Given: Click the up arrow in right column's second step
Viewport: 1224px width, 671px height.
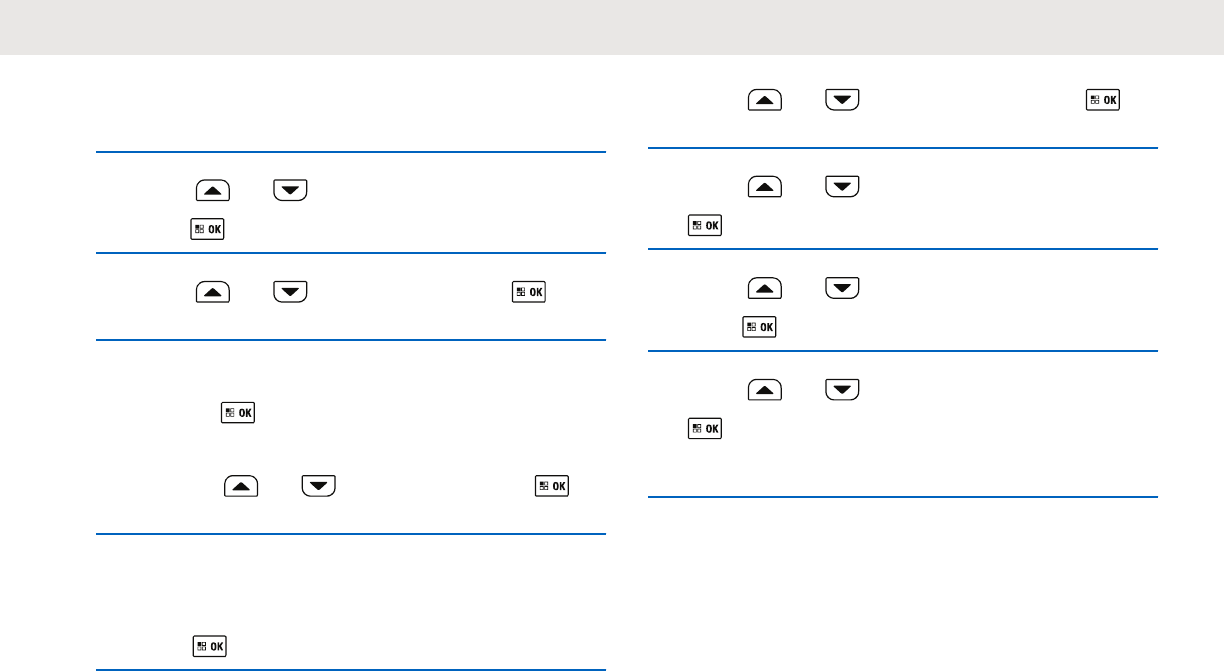Looking at the screenshot, I should 765,186.
